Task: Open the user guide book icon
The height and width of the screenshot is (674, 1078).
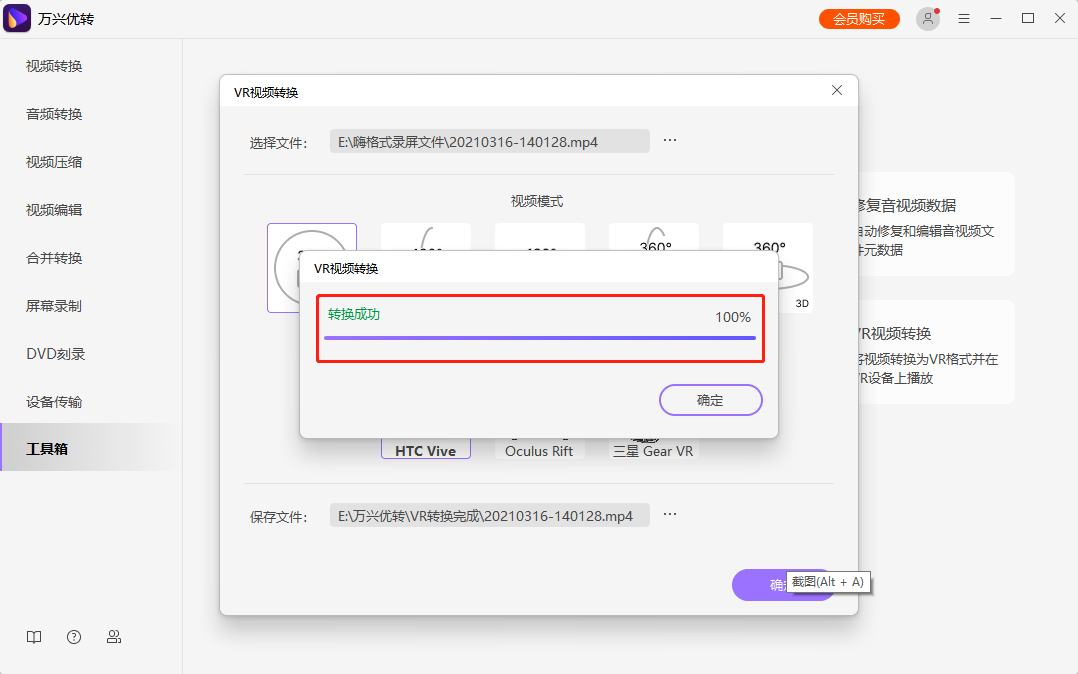Action: click(33, 637)
